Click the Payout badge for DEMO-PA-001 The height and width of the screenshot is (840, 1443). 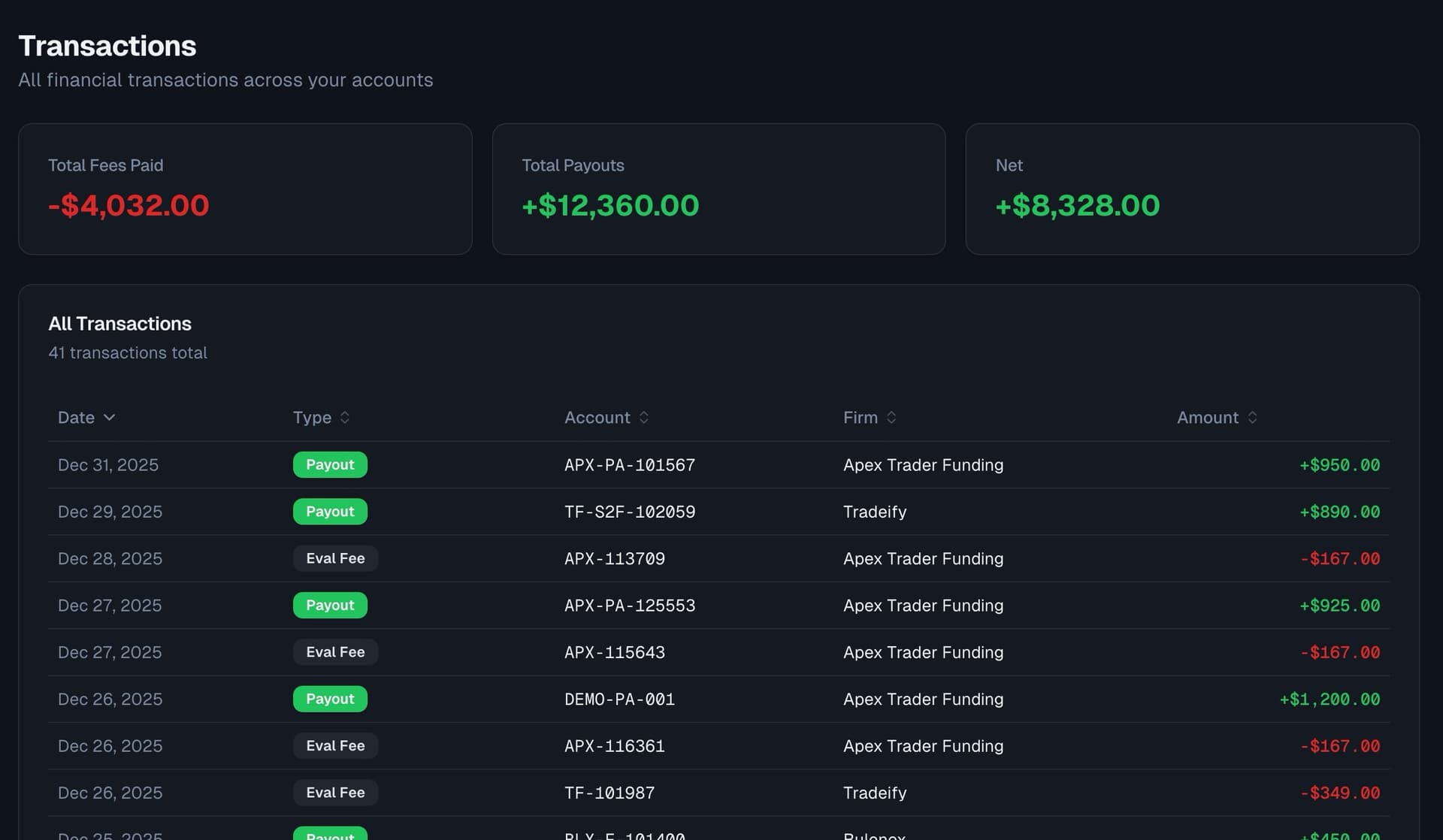click(330, 699)
